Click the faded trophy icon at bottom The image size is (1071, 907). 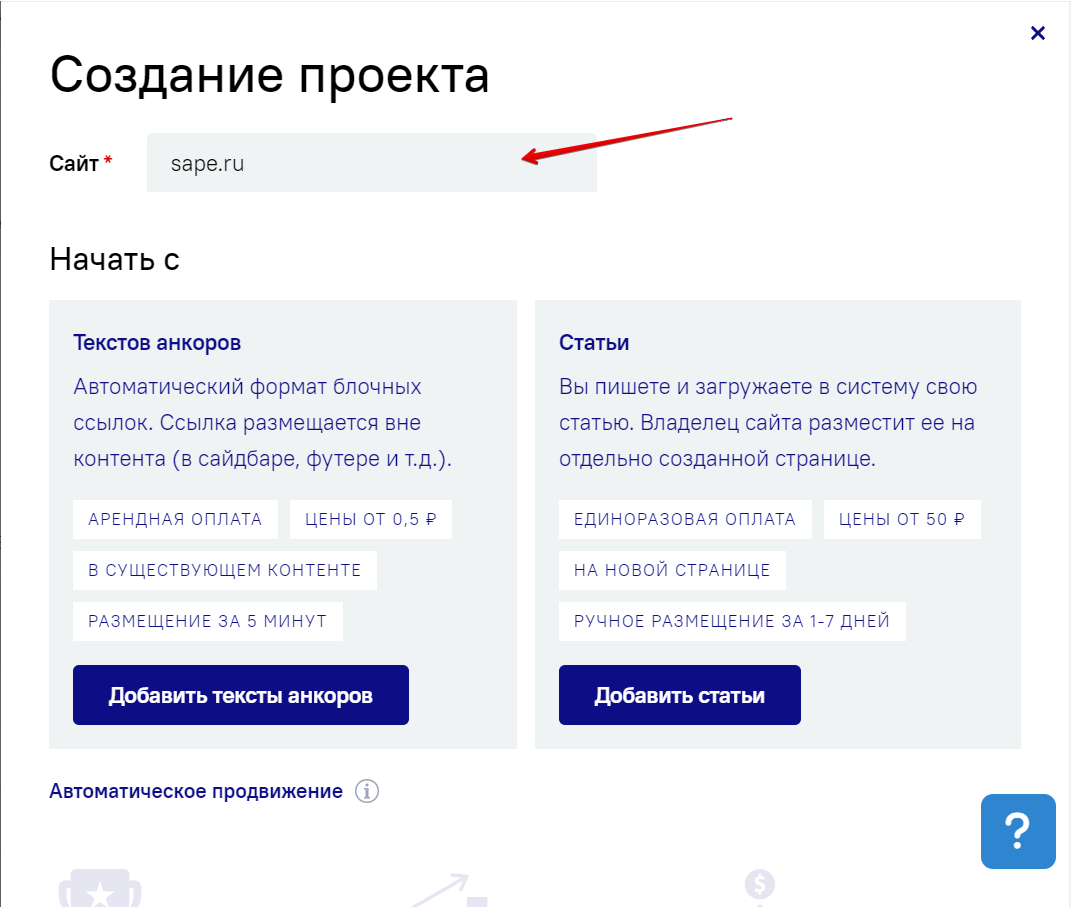[100, 888]
